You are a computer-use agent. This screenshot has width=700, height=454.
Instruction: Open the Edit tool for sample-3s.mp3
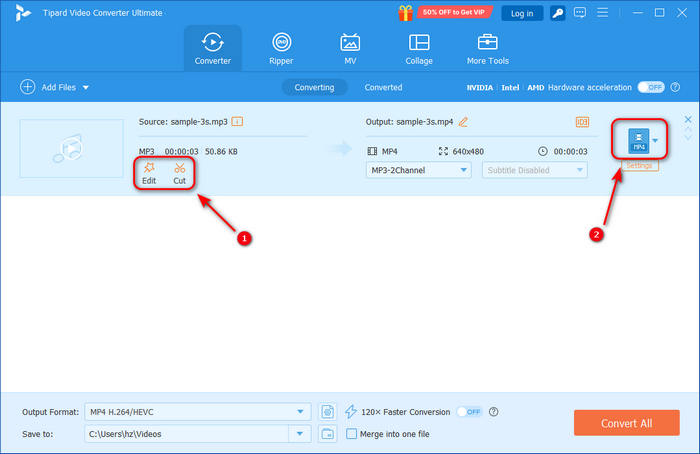coord(149,174)
